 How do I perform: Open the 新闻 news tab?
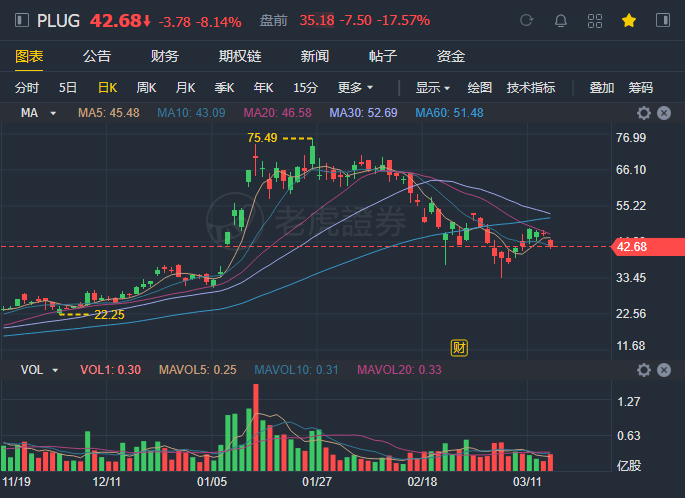pyautogui.click(x=315, y=56)
